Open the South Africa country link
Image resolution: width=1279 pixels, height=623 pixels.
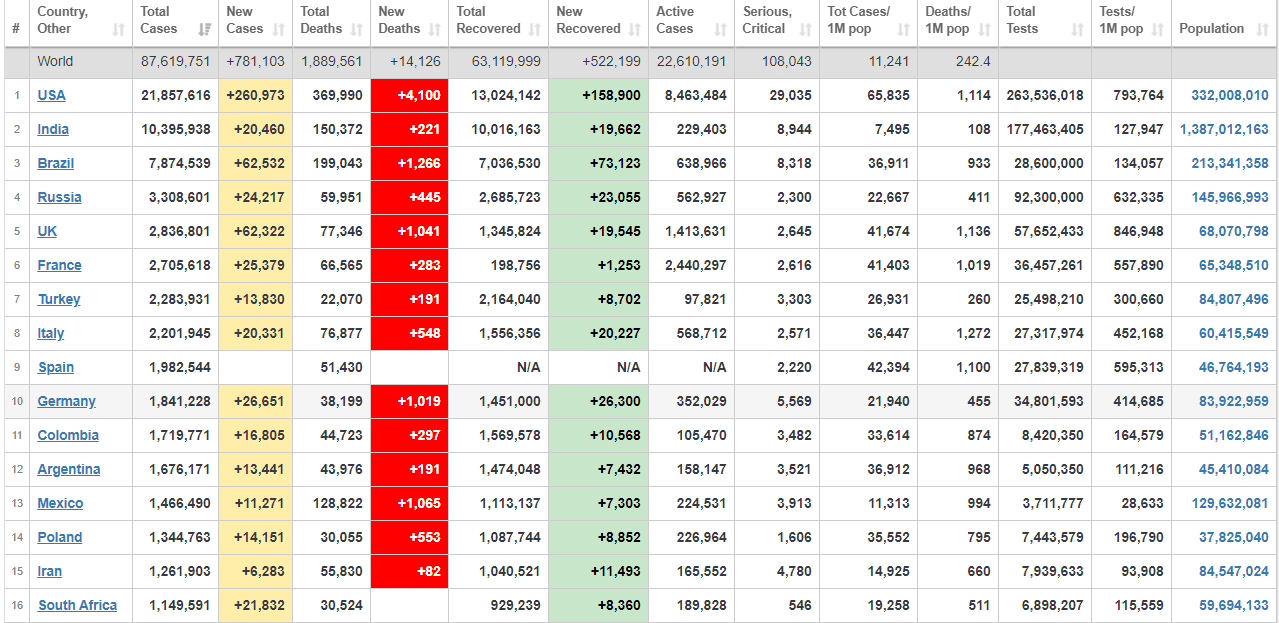coord(78,606)
